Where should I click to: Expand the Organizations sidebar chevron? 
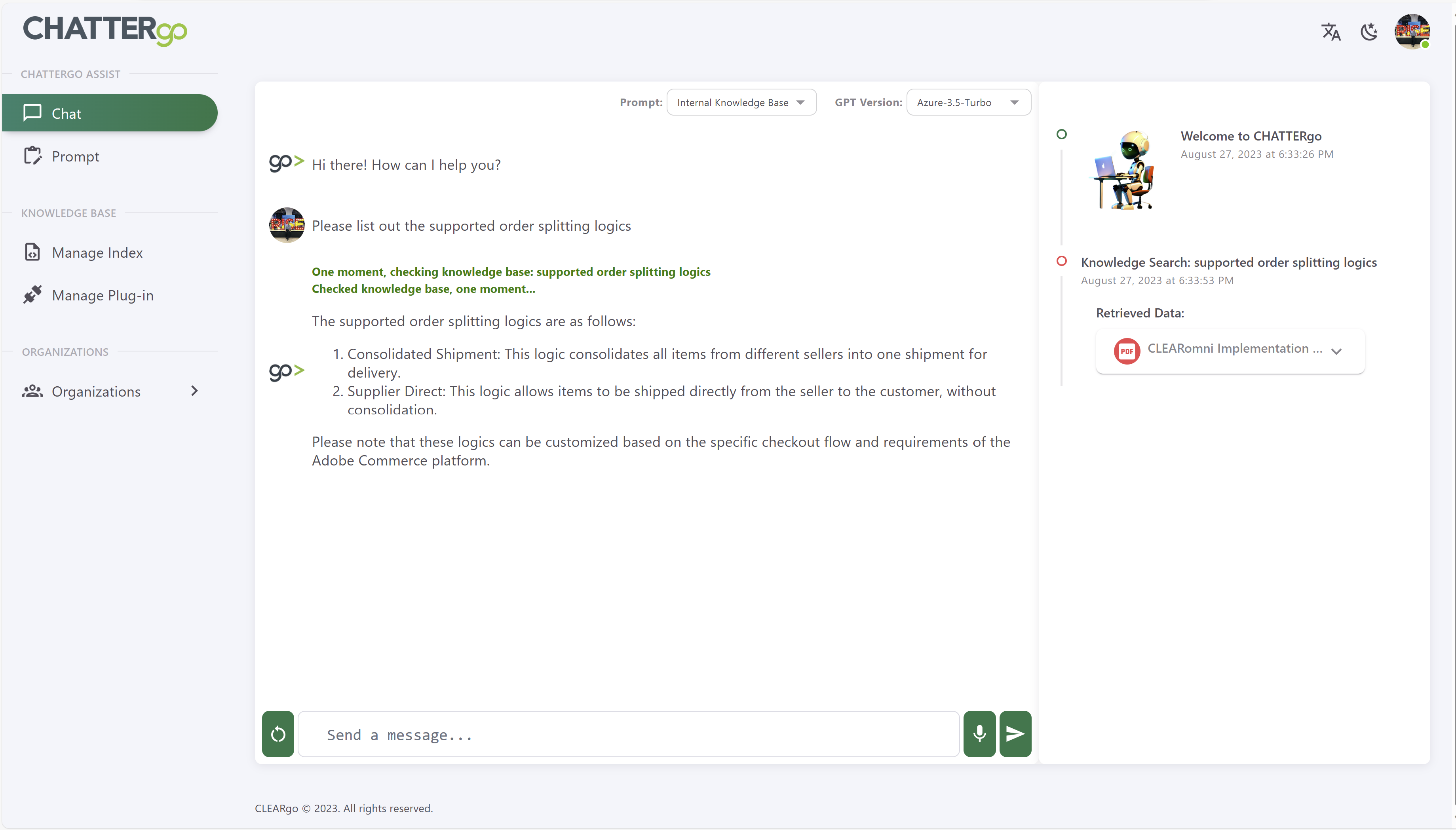click(x=194, y=391)
